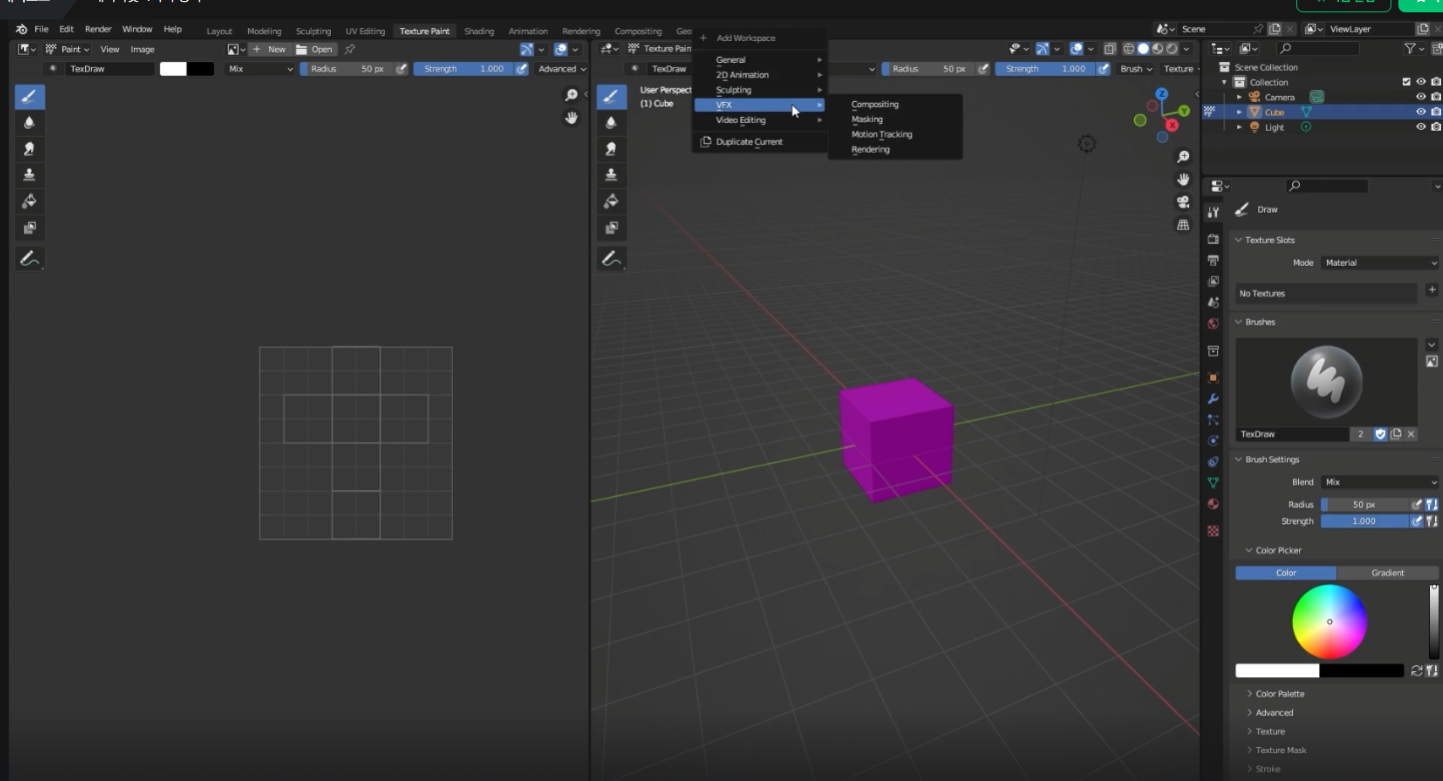The height and width of the screenshot is (781, 1443).
Task: Open the Paint mode dropdown in image editor
Action: [x=68, y=49]
